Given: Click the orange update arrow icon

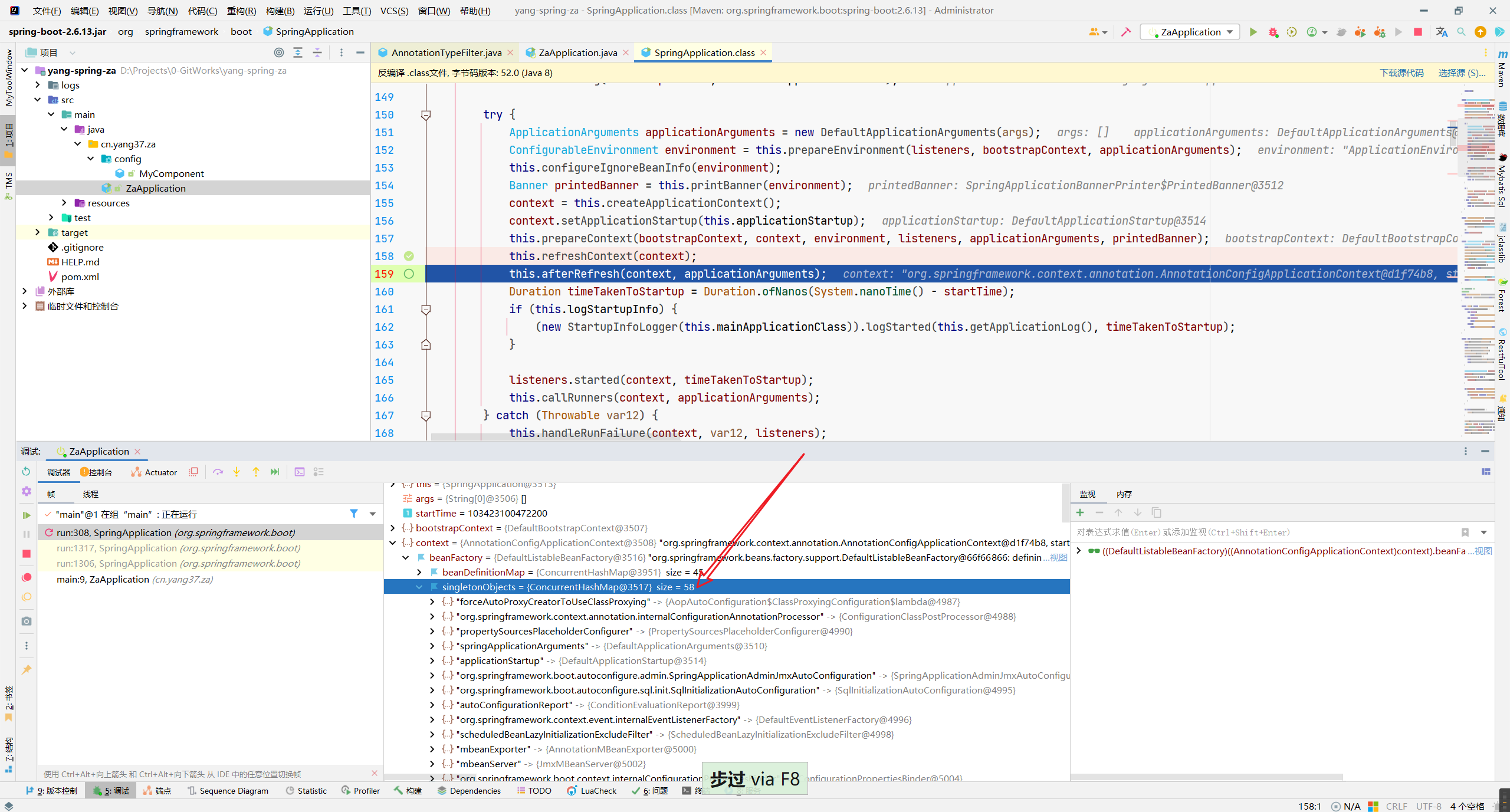Looking at the screenshot, I should (x=1481, y=32).
